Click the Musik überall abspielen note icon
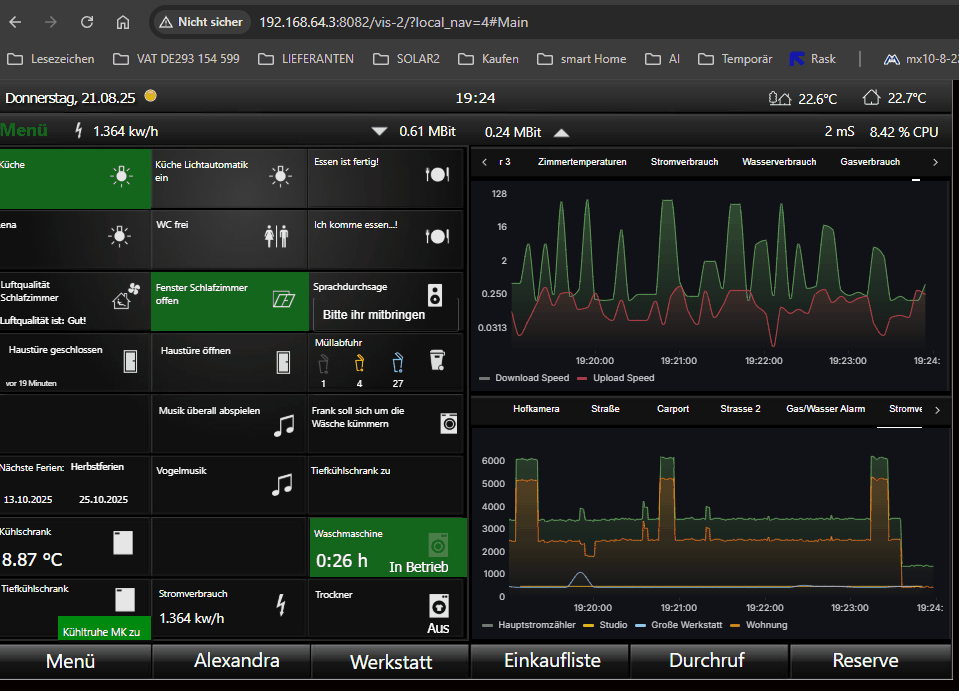The height and width of the screenshot is (691, 959). 284,425
